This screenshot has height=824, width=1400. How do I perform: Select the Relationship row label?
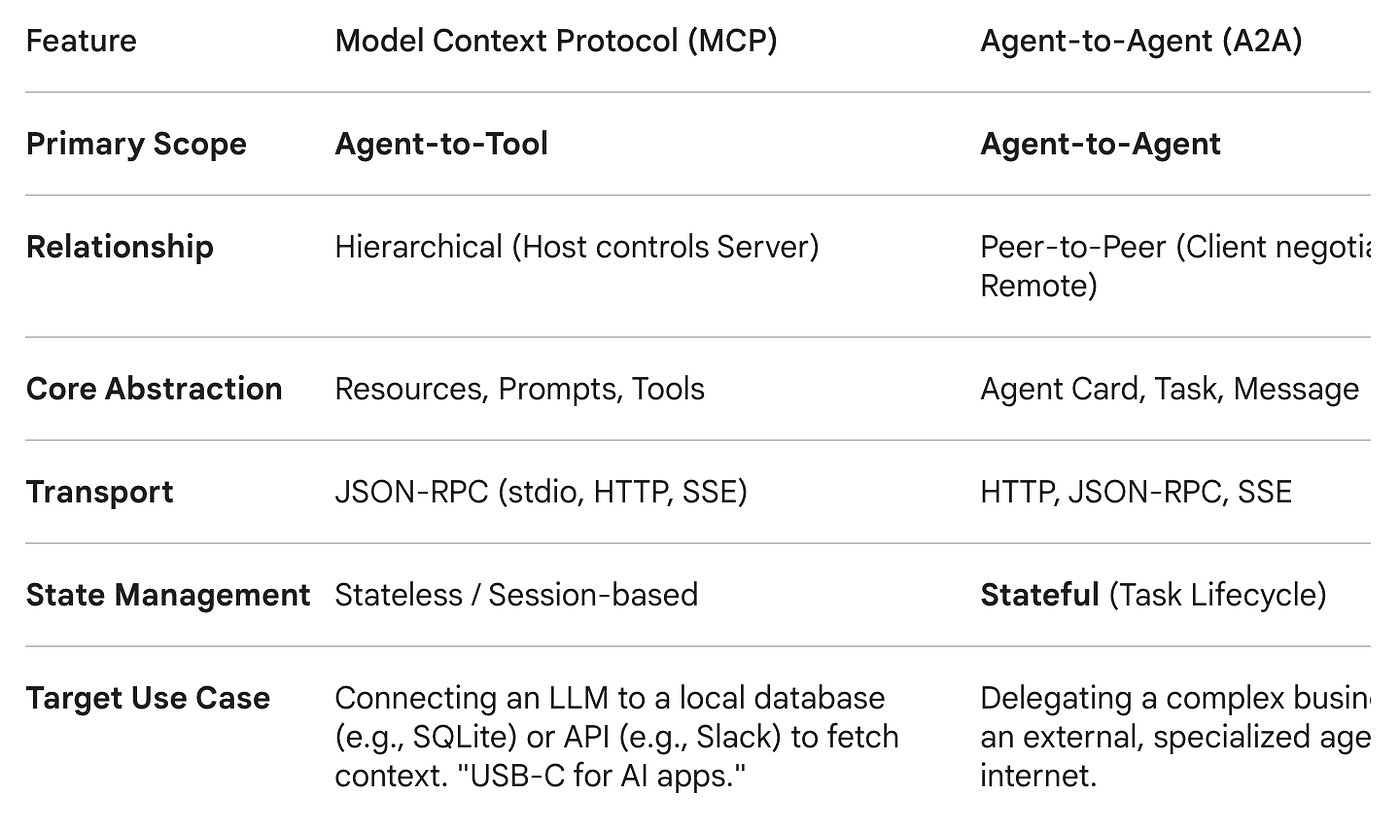pyautogui.click(x=120, y=247)
